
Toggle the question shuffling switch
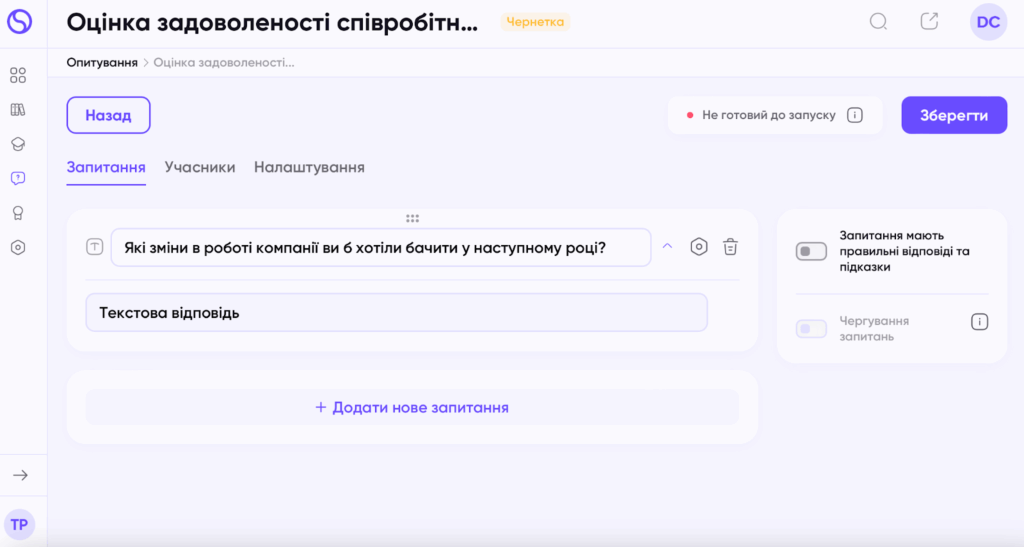click(811, 328)
